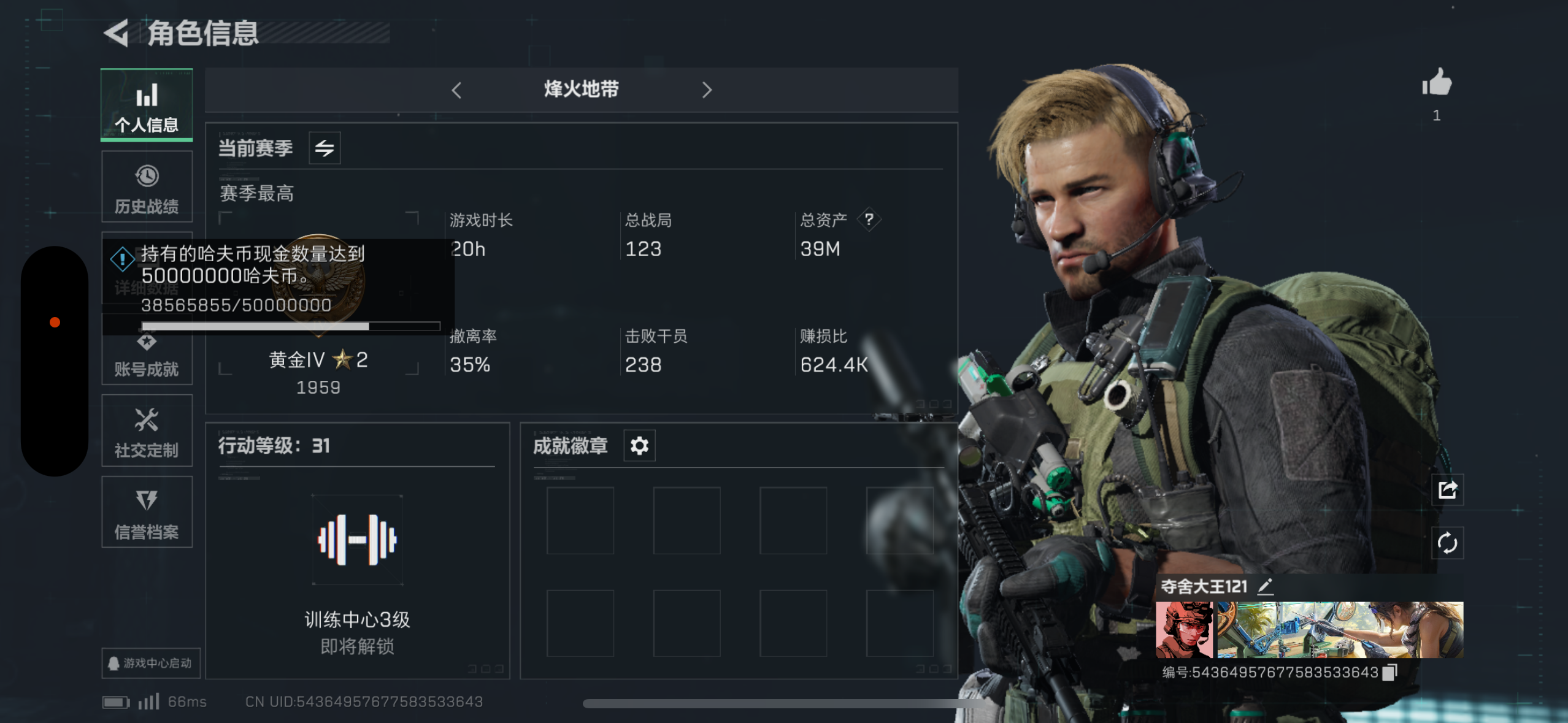This screenshot has height=723, width=1568.
Task: Open the share profile icon
Action: 1447,489
